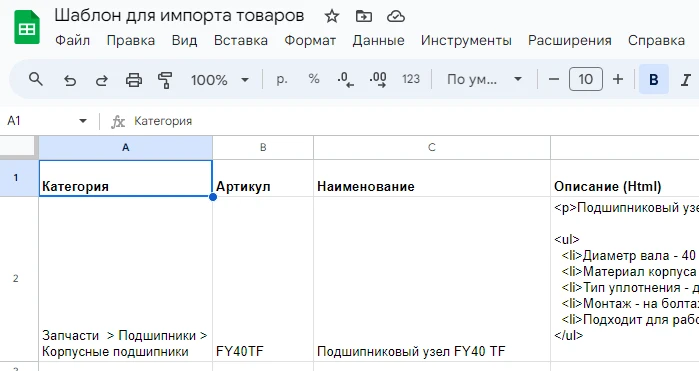Click the move to folder icon
Viewport: 699px width, 371px height.
[x=364, y=16]
